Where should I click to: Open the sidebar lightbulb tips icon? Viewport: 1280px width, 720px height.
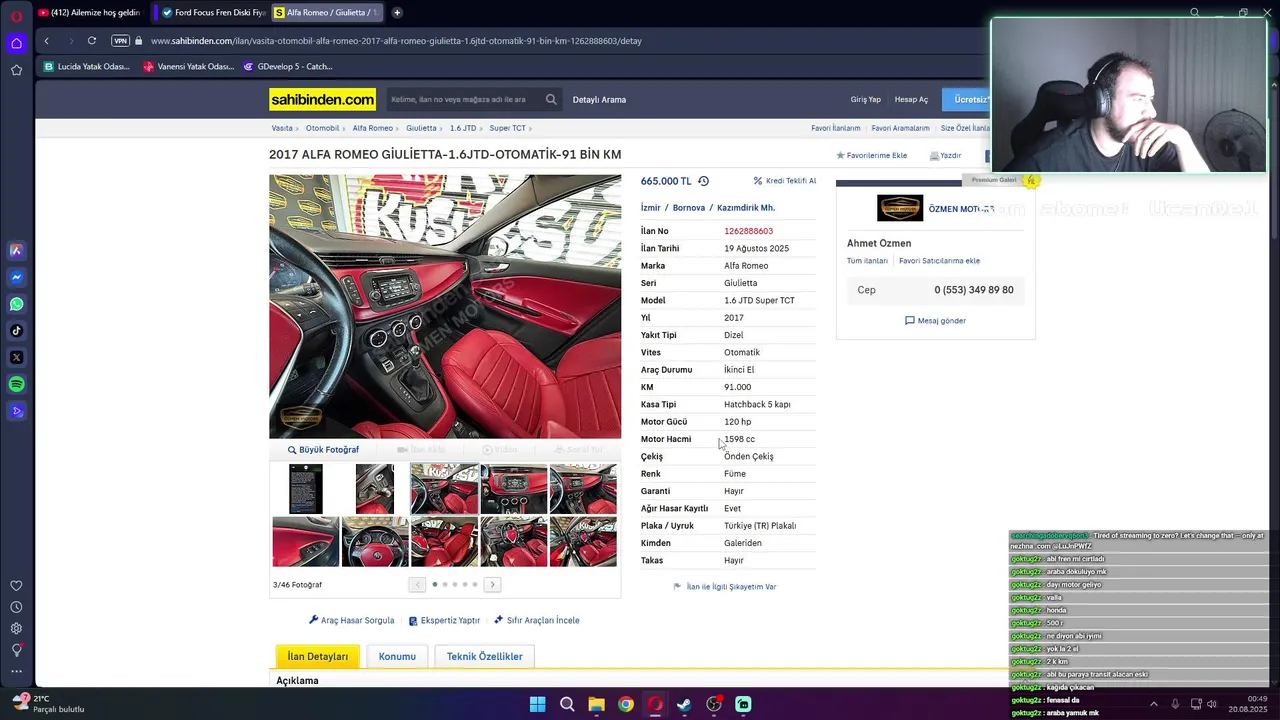(x=16, y=649)
